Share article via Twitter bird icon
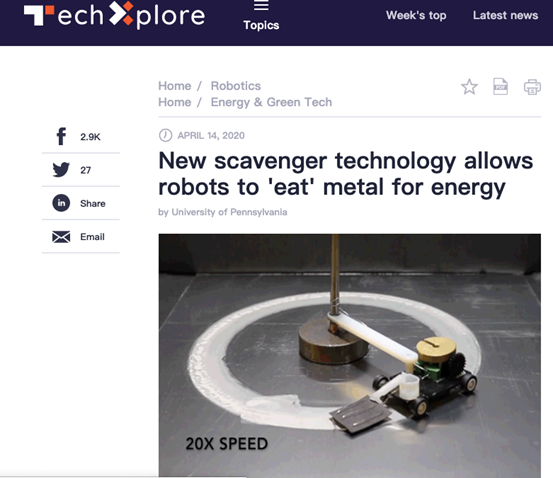Image resolution: width=553 pixels, height=478 pixels. [x=61, y=170]
